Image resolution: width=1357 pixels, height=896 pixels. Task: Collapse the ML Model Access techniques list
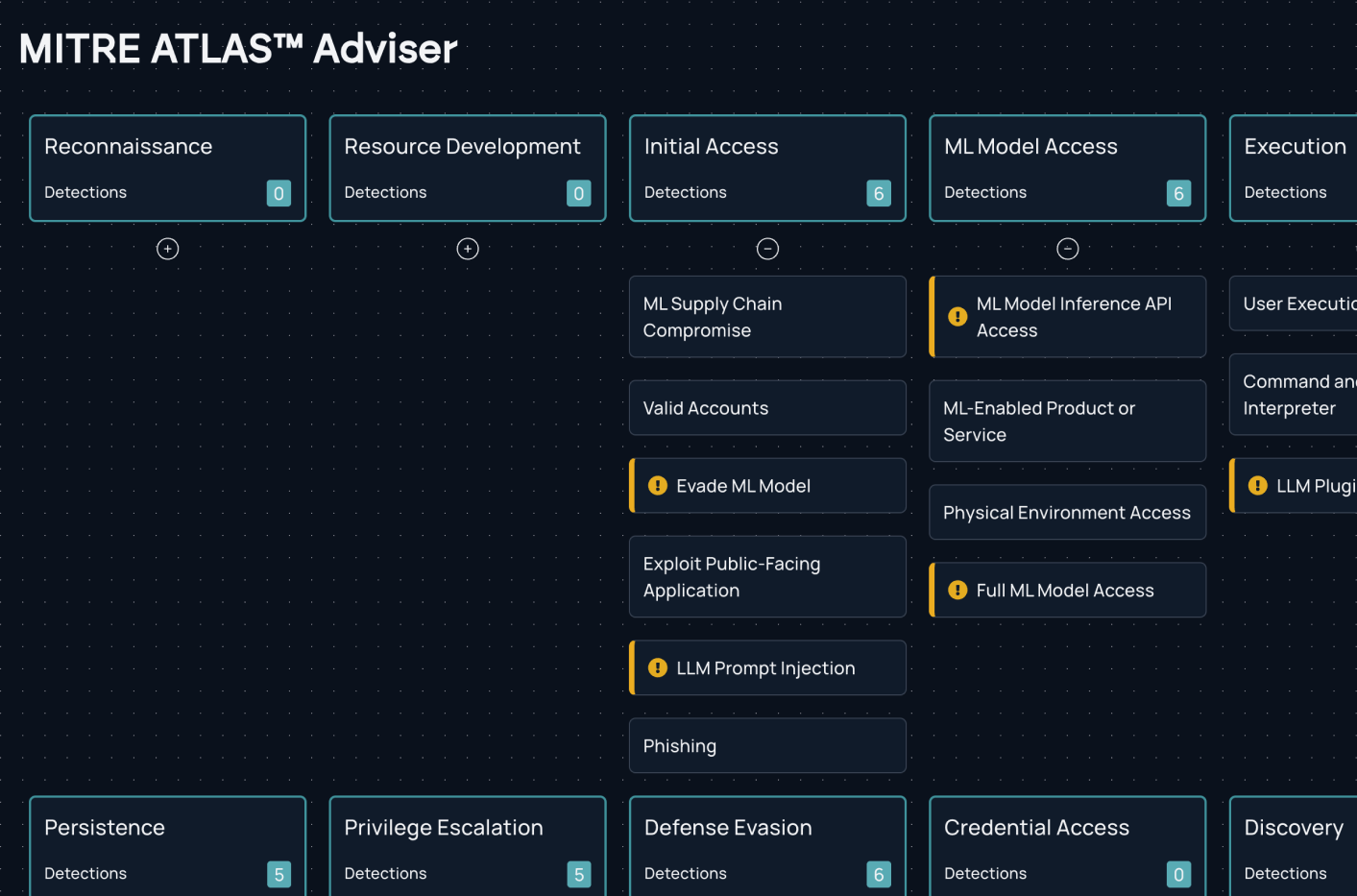tap(1067, 249)
